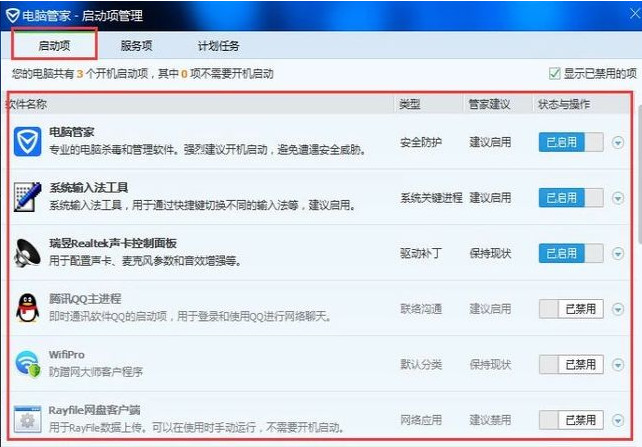Screen dimensions: 642x447
Task: Open dropdown arrow for 电脑管家 row
Action: point(618,142)
